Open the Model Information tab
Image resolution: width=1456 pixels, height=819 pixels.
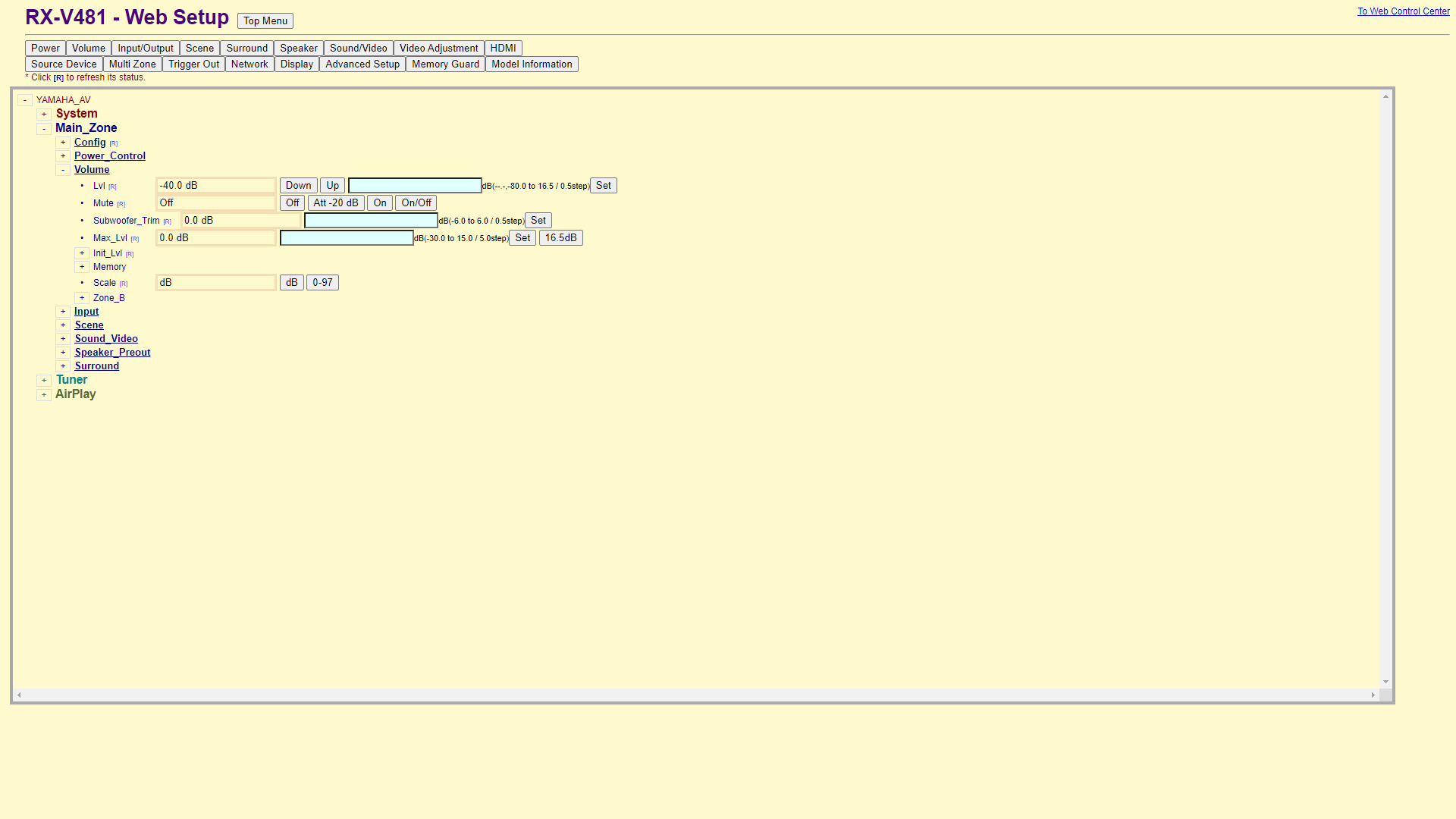pos(532,64)
